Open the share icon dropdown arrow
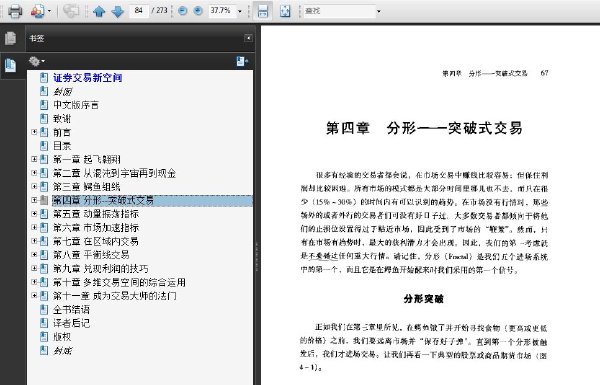Screen dimensions: 600x385 point(49,11)
